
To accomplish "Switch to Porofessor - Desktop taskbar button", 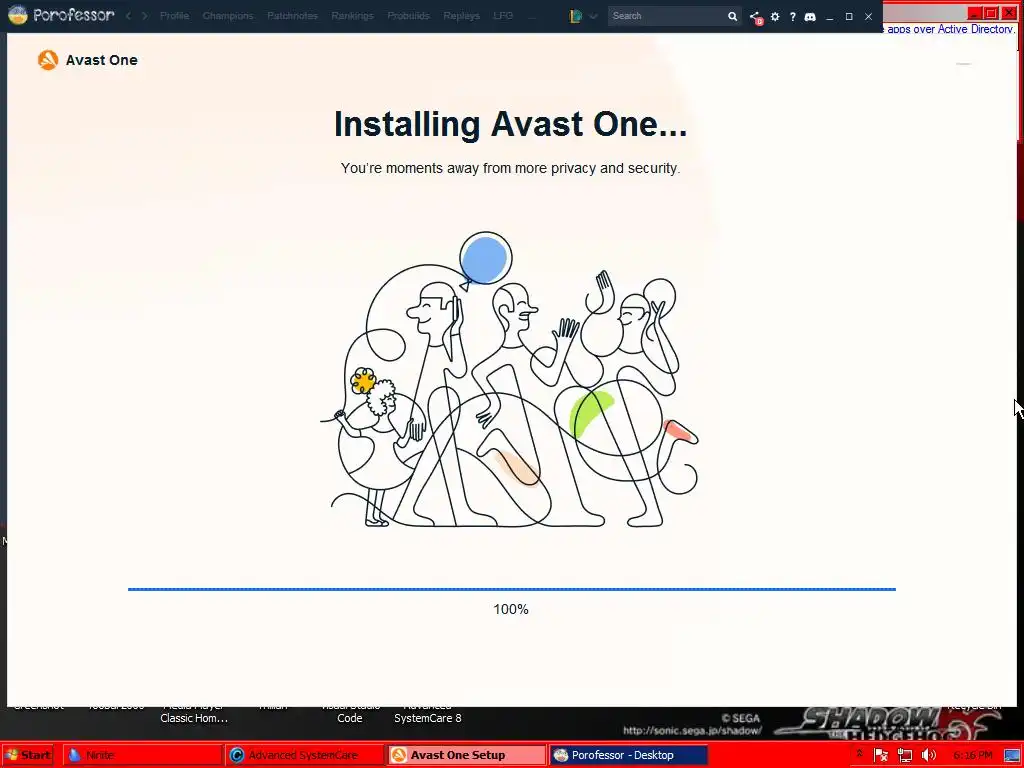I will pos(628,755).
